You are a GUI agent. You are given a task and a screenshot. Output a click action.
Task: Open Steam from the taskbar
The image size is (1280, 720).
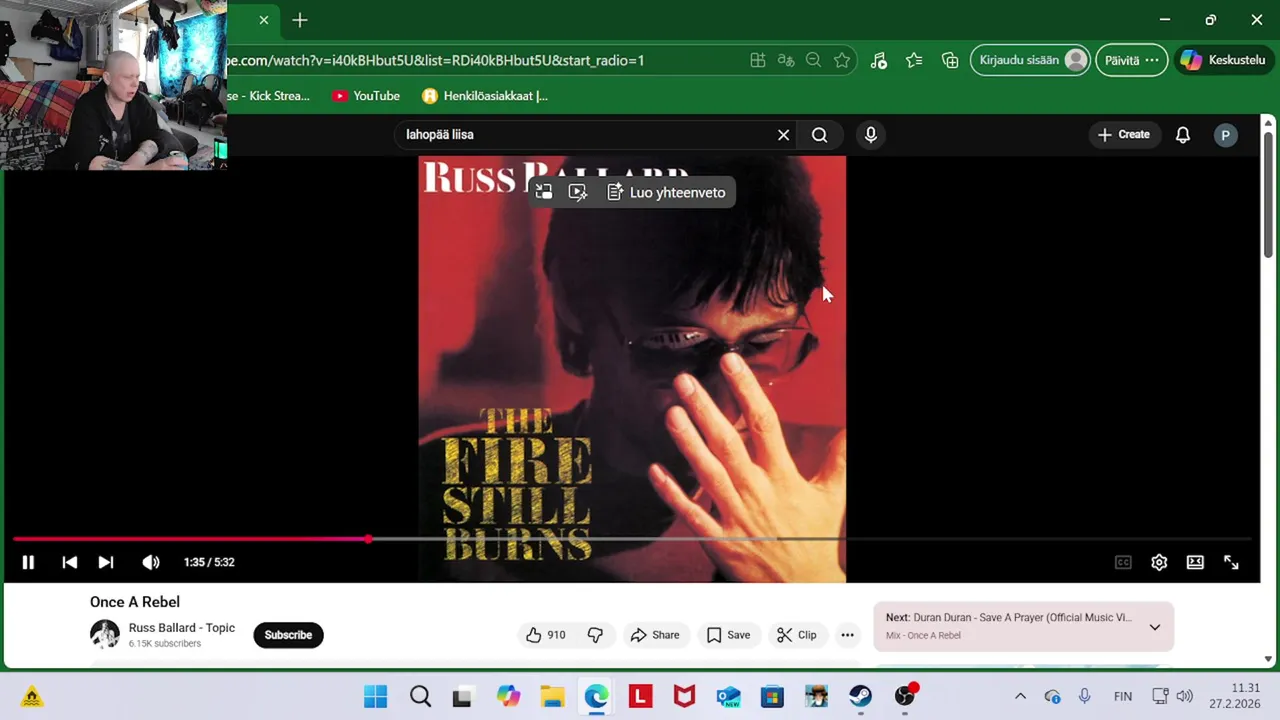coord(860,696)
